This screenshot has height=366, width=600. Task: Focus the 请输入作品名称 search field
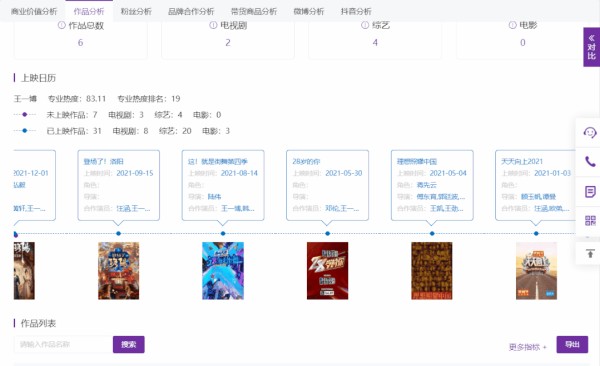pyautogui.click(x=64, y=344)
